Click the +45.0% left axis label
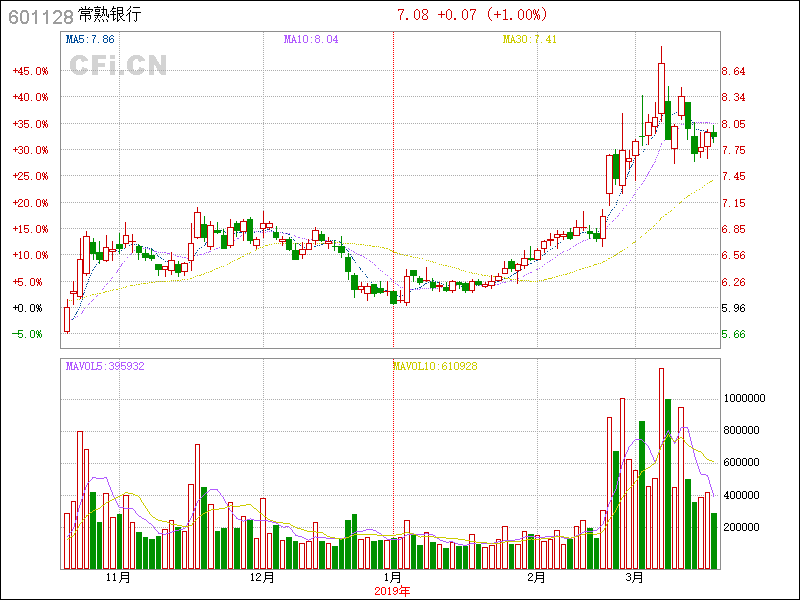 point(30,71)
